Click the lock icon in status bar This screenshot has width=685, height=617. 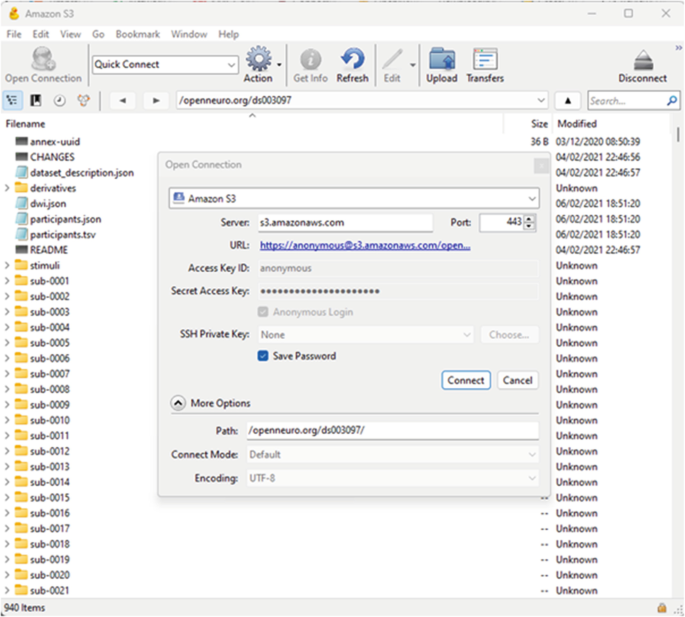point(662,608)
